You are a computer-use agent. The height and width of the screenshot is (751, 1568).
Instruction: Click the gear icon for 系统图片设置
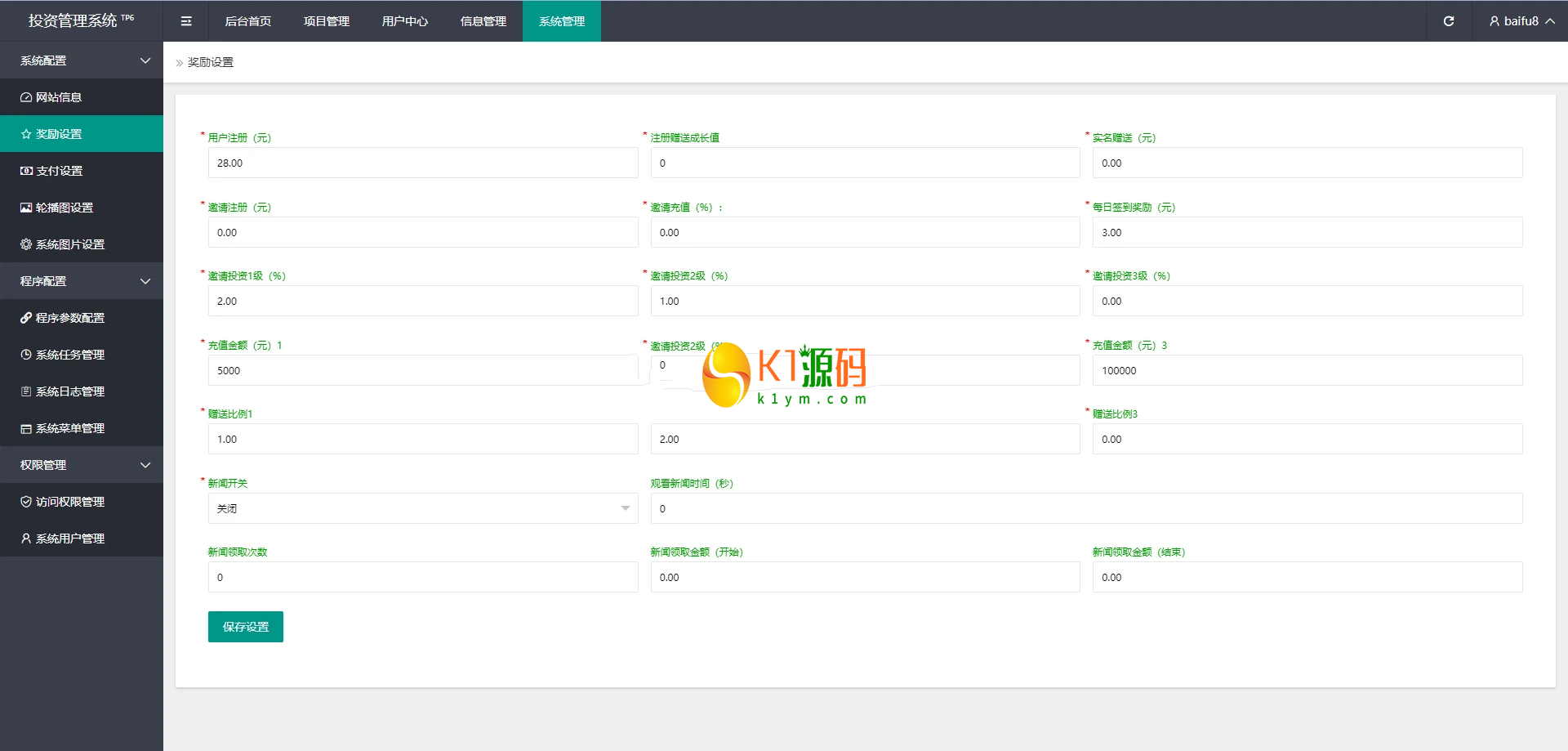(26, 244)
